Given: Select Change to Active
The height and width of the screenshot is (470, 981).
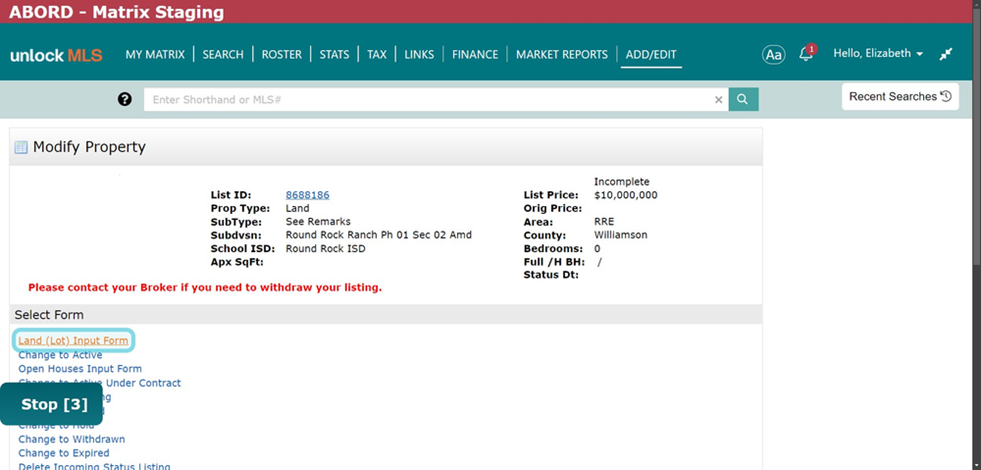Looking at the screenshot, I should click(60, 355).
